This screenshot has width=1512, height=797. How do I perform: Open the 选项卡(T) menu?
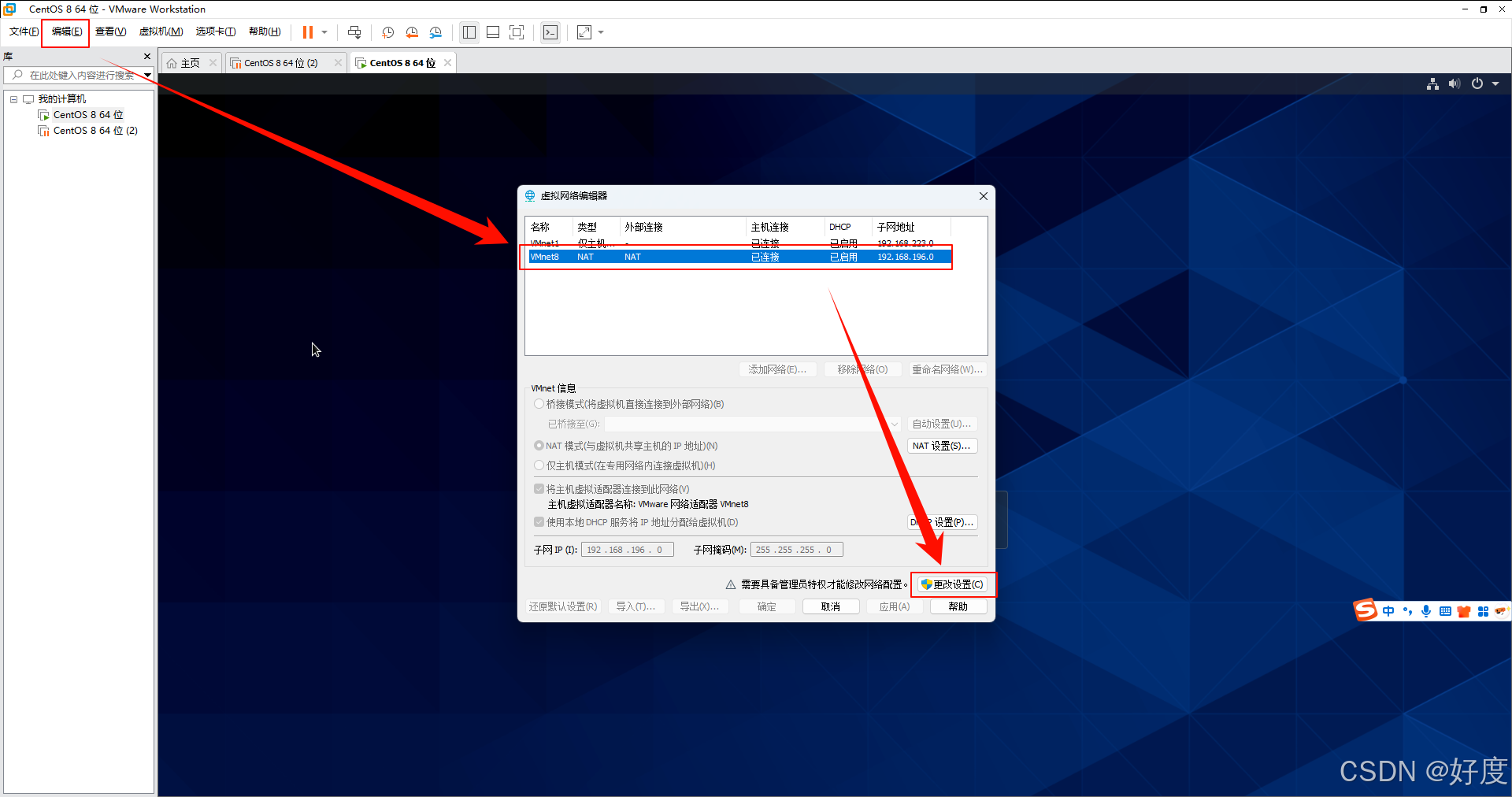click(216, 32)
